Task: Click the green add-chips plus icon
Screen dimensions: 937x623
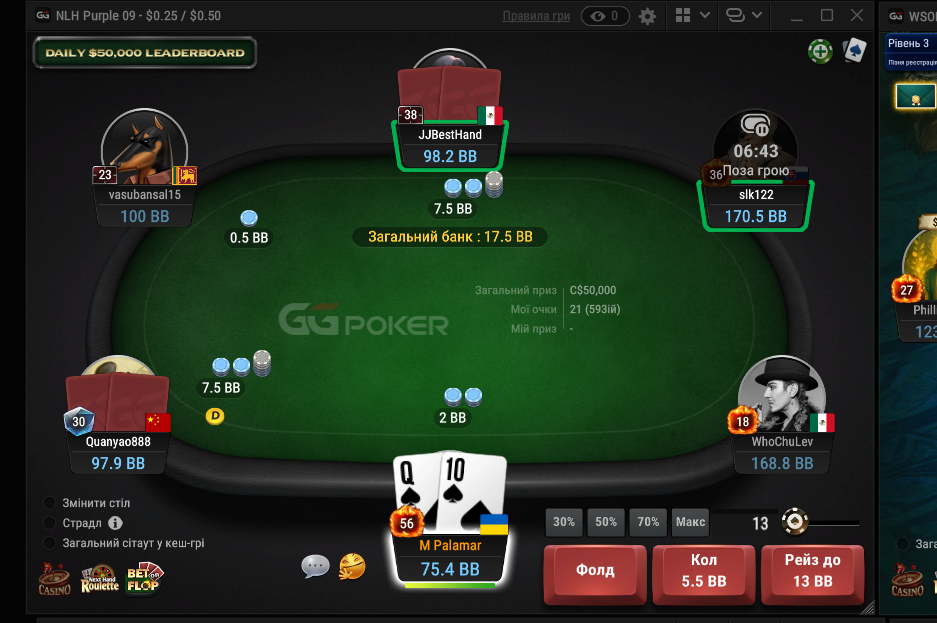Action: click(x=820, y=52)
